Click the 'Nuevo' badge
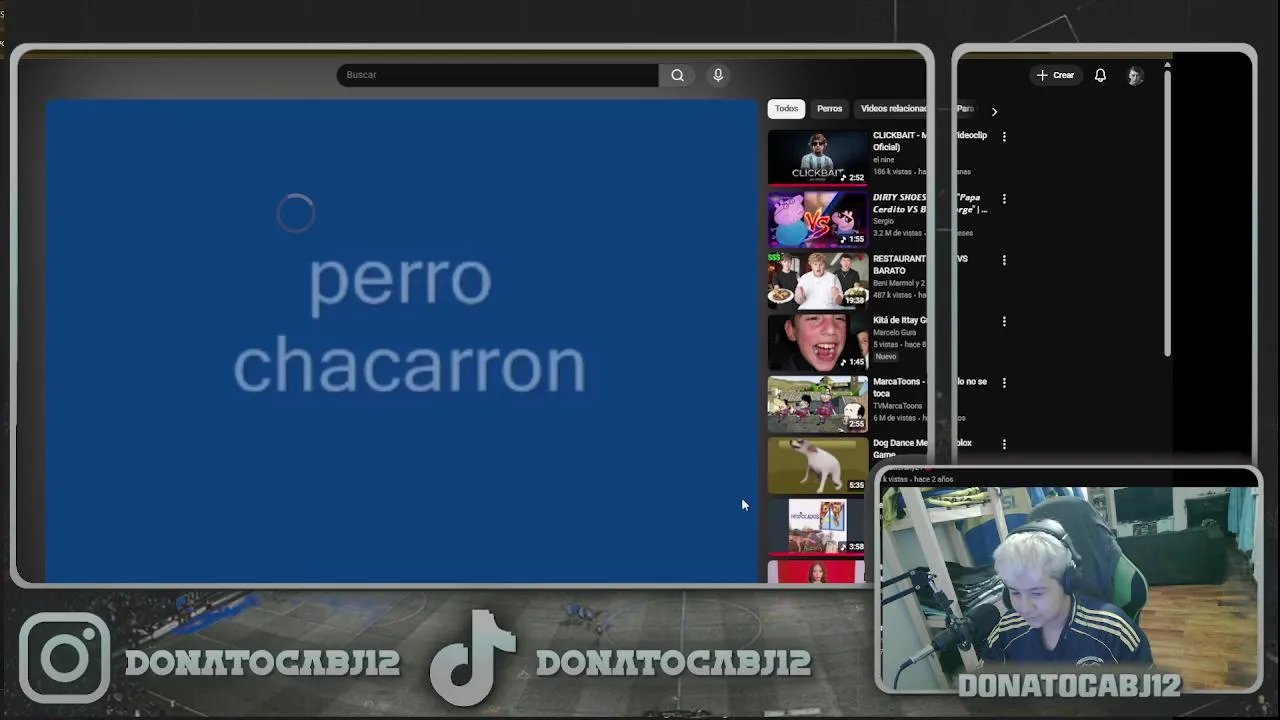Screen dimensions: 1280x720 (x=886, y=357)
